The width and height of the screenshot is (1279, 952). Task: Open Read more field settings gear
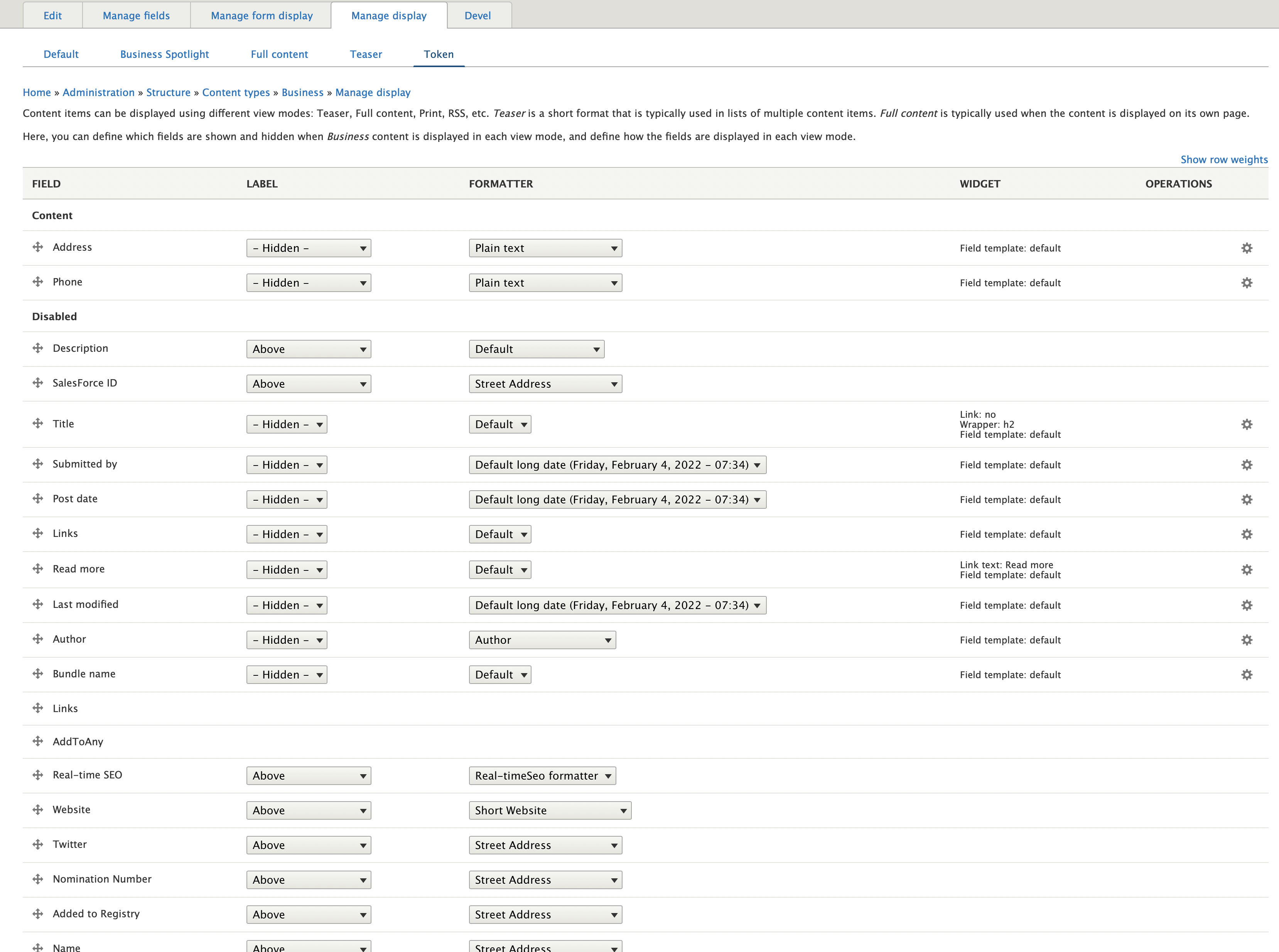click(1246, 570)
